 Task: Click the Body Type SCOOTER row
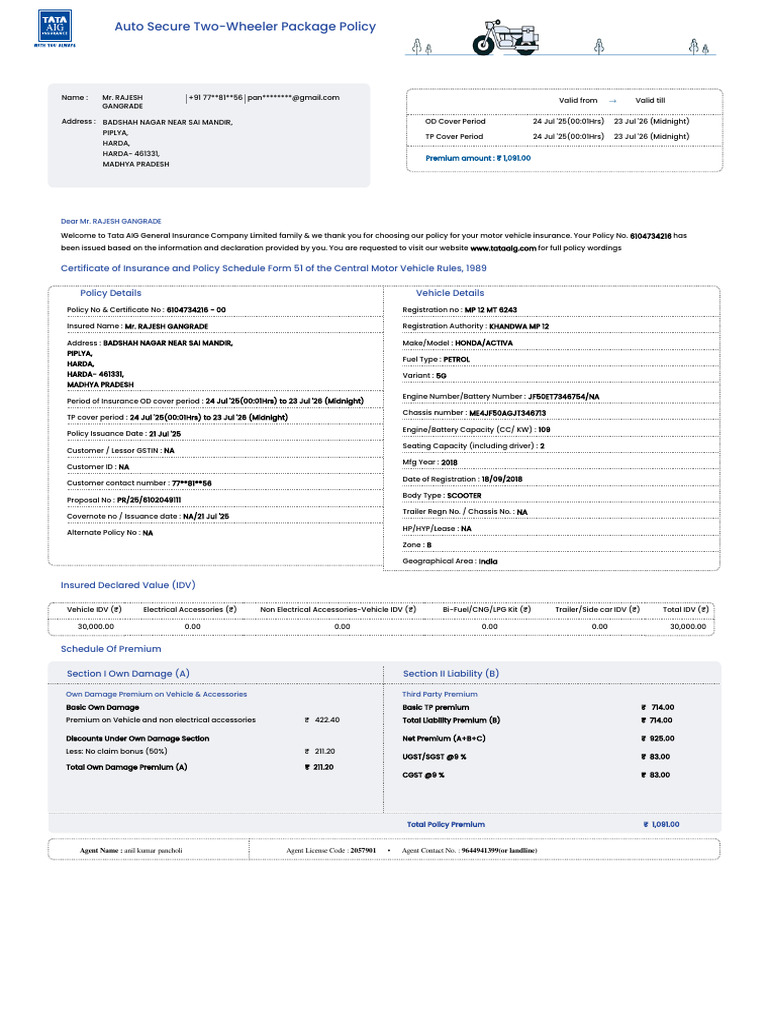[442, 496]
